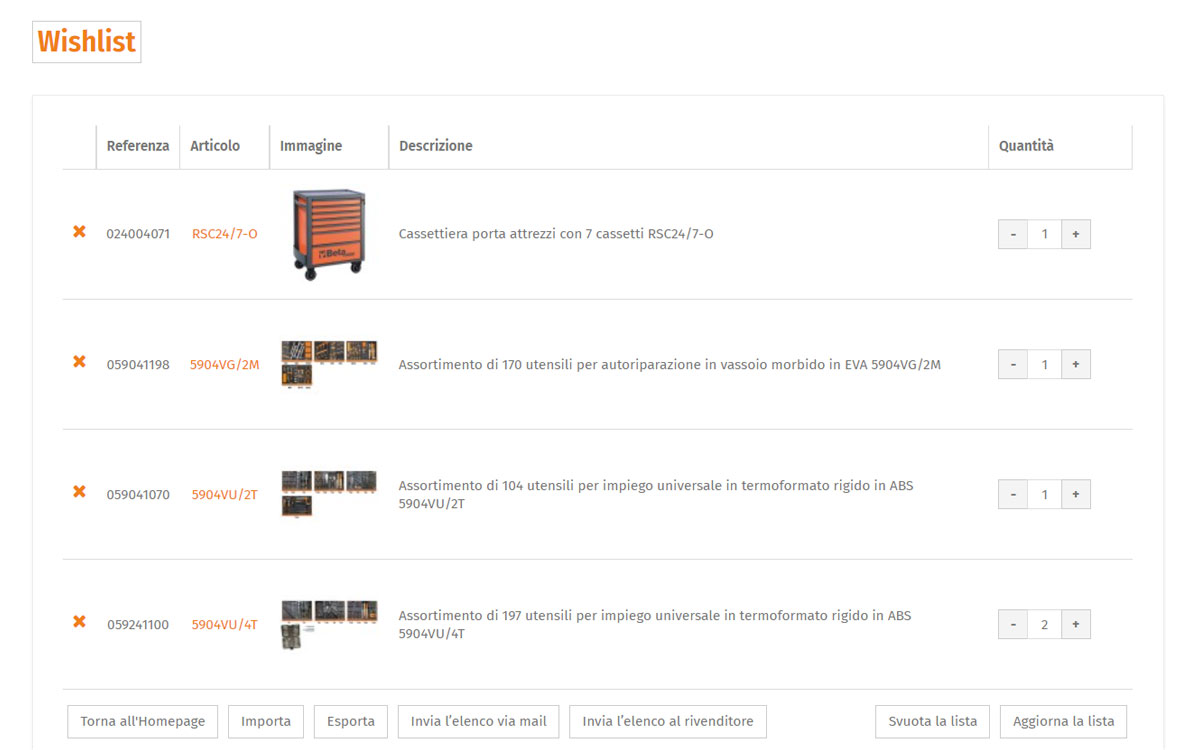Open the orange tool cabinet thumbnail
Viewport: 1200px width, 750px height.
(x=329, y=234)
